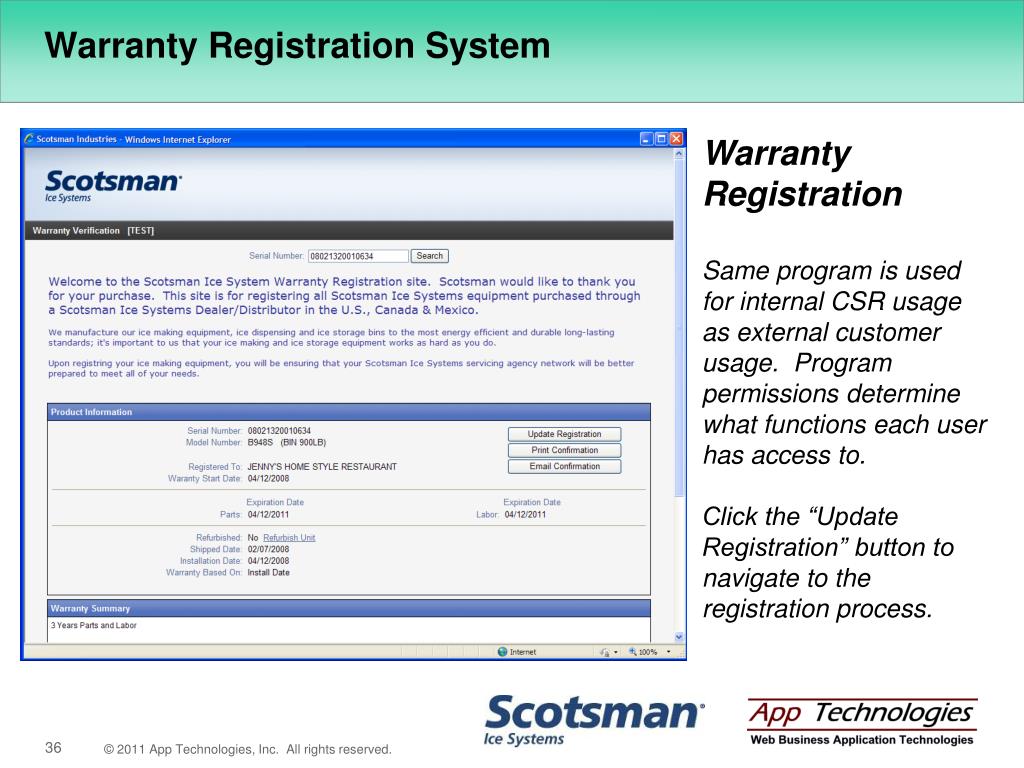Viewport: 1024px width, 768px height.
Task: Click the Scotsman Ice Systems logo in browser
Action: 114,185
